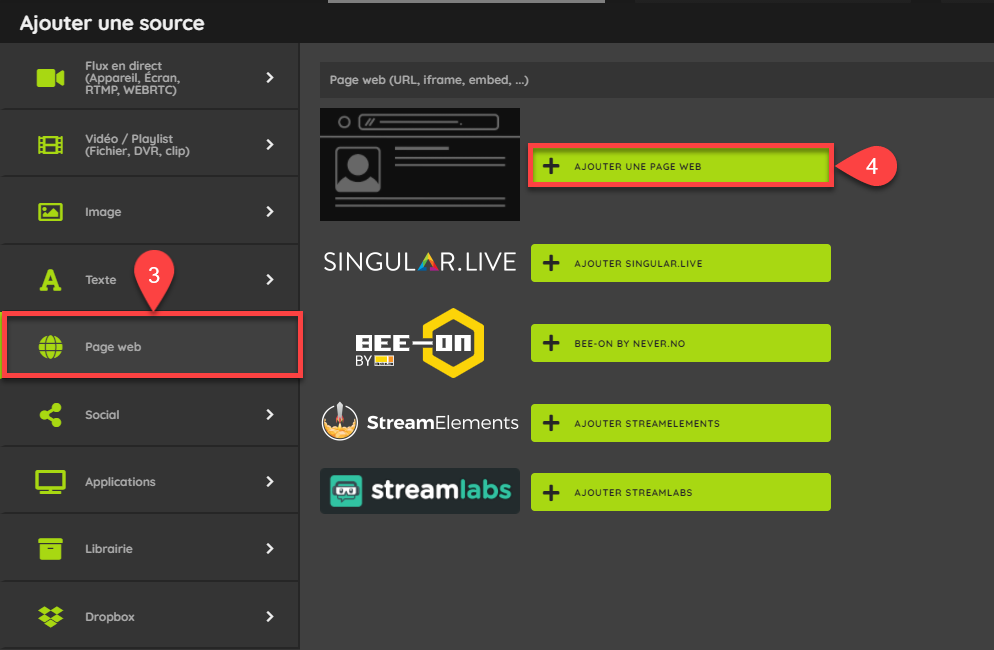This screenshot has height=650, width=994.
Task: Click the Ajouter StreamElements button
Action: point(681,423)
